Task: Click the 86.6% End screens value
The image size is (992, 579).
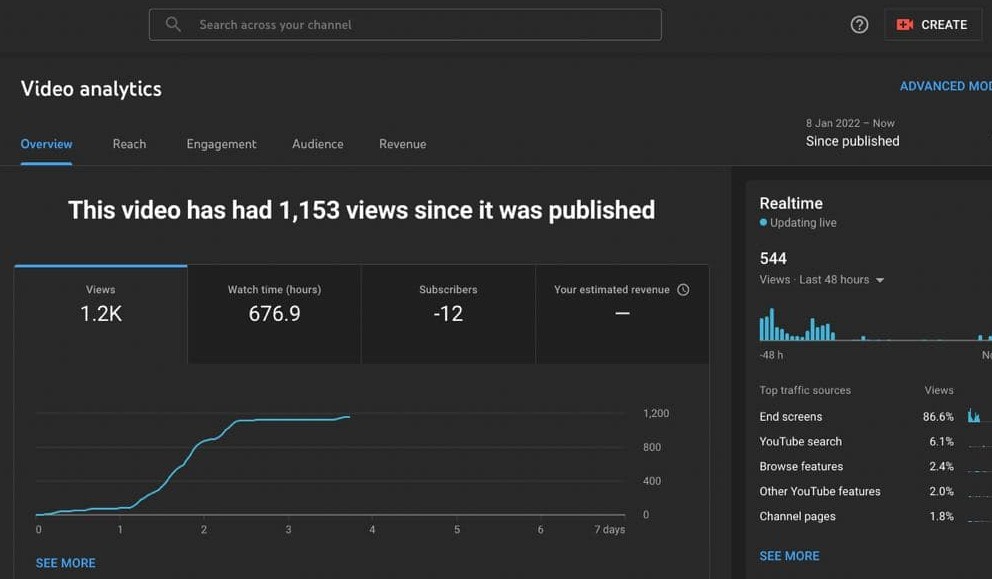Action: [938, 417]
